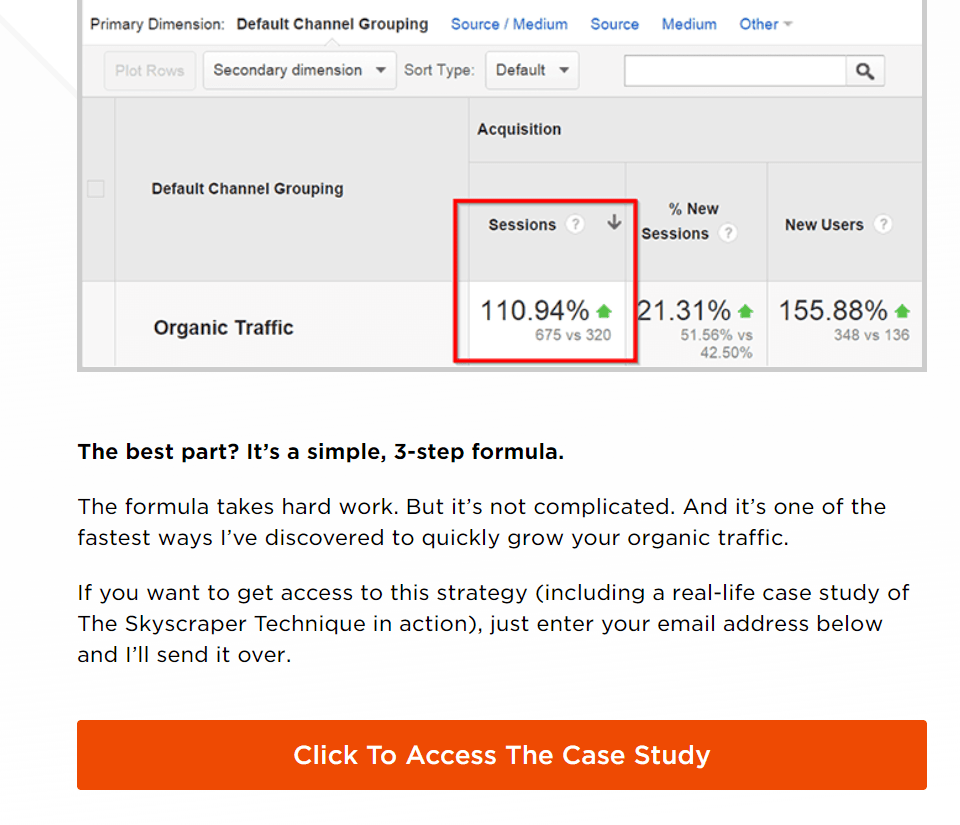Click the green arrow beside 21.31%

pos(746,311)
